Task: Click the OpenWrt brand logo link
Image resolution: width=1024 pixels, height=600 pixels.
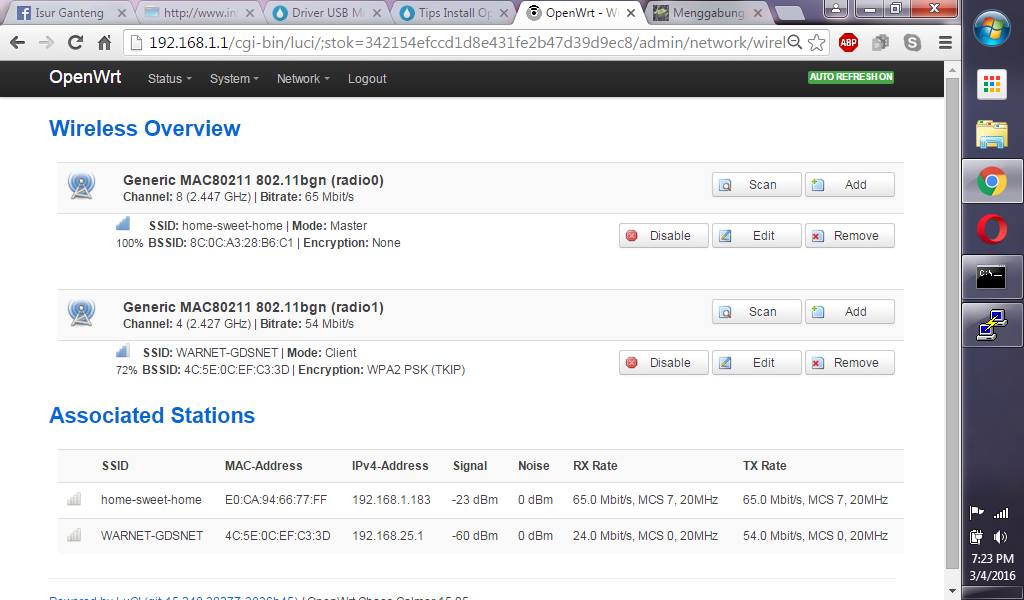Action: (x=85, y=77)
